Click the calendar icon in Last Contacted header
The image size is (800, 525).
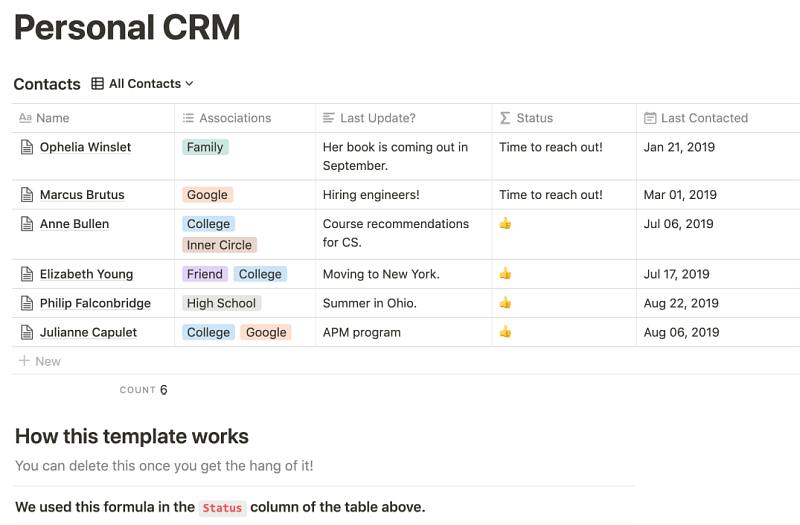[x=650, y=118]
